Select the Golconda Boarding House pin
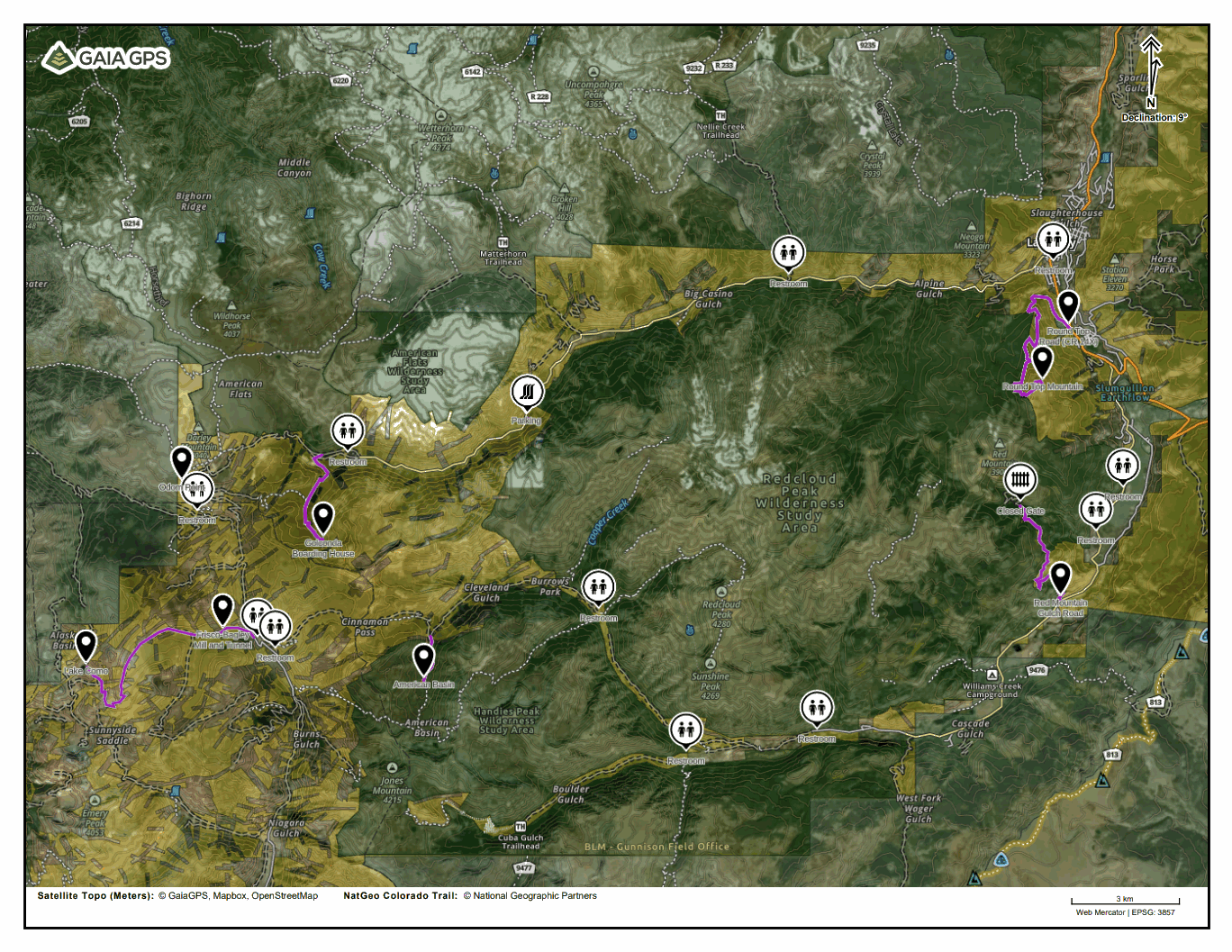1232x952 pixels. point(322,517)
